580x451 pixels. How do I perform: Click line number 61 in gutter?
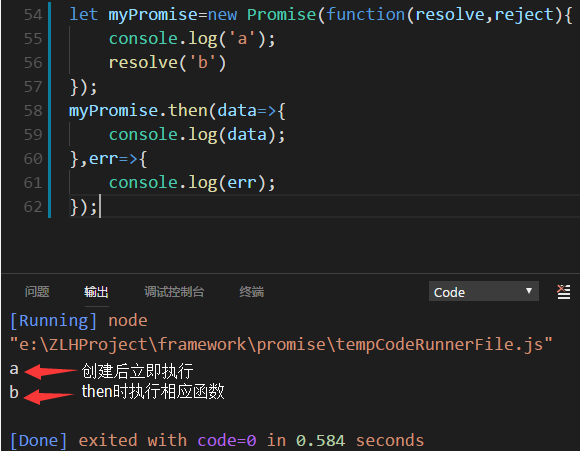click(33, 183)
